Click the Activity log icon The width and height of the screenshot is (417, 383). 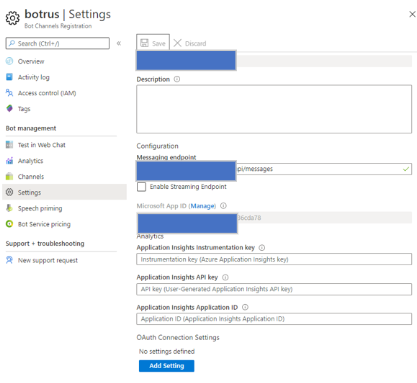[x=10, y=77]
